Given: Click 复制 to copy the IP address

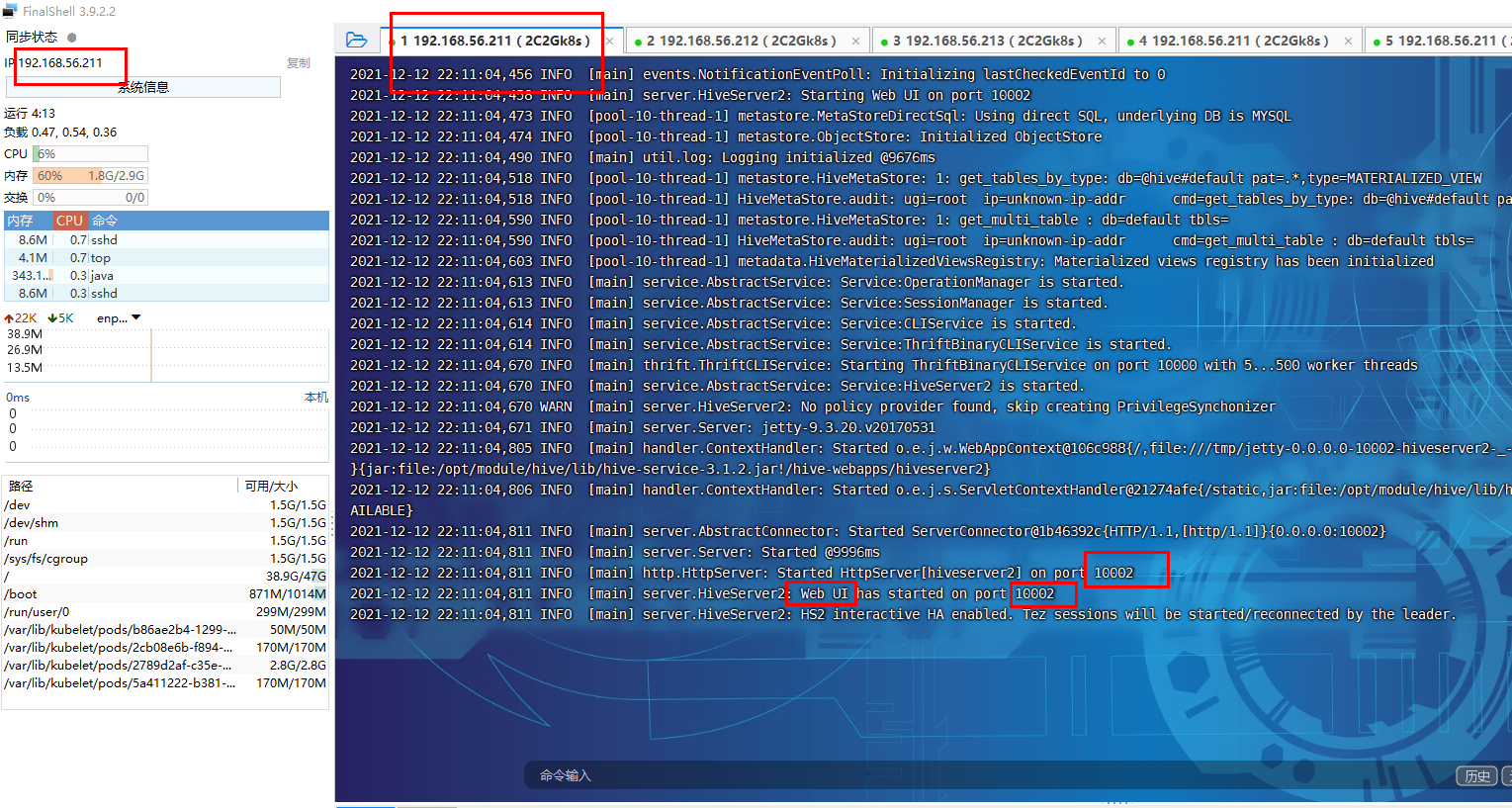Looking at the screenshot, I should (x=297, y=62).
